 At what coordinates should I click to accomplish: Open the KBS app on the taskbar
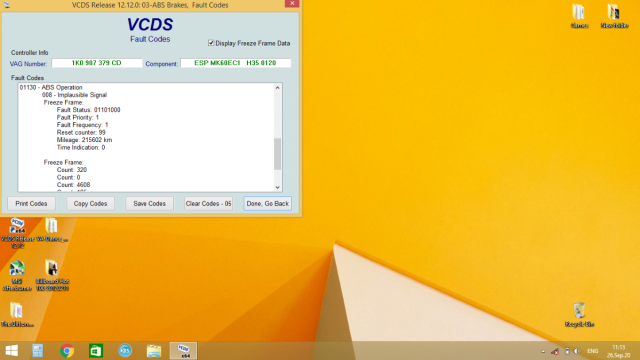click(x=125, y=351)
